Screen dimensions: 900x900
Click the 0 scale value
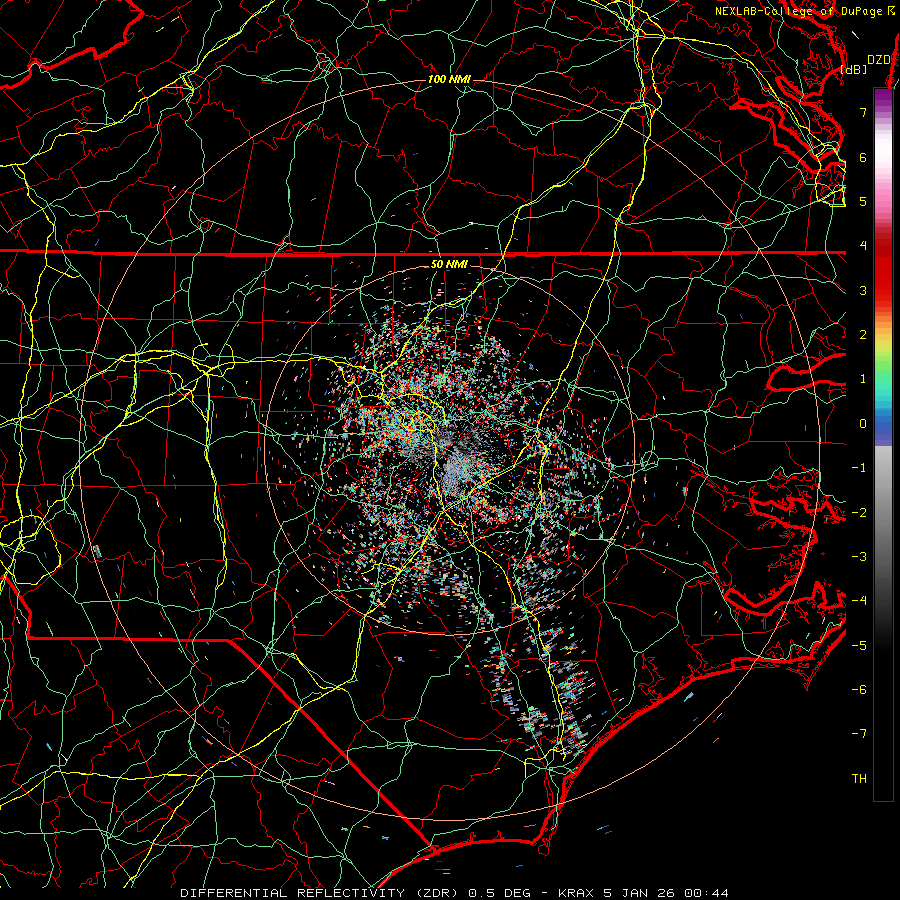tap(863, 424)
